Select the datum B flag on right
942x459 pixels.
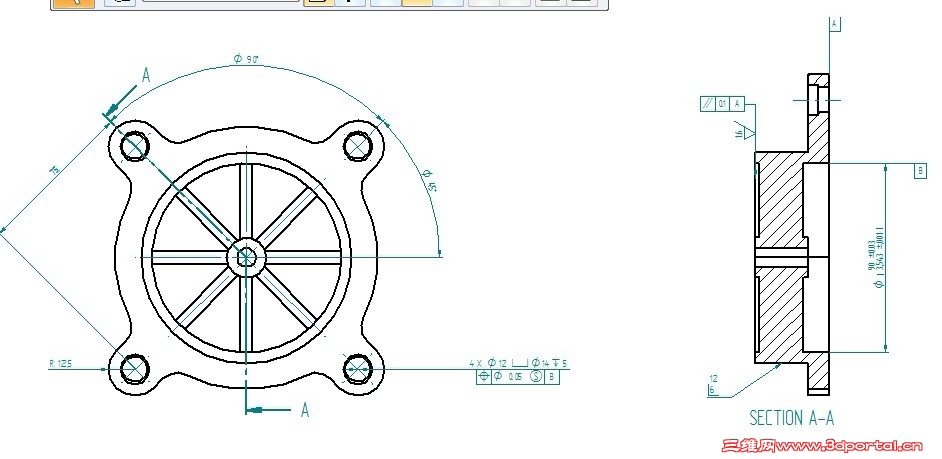click(920, 171)
